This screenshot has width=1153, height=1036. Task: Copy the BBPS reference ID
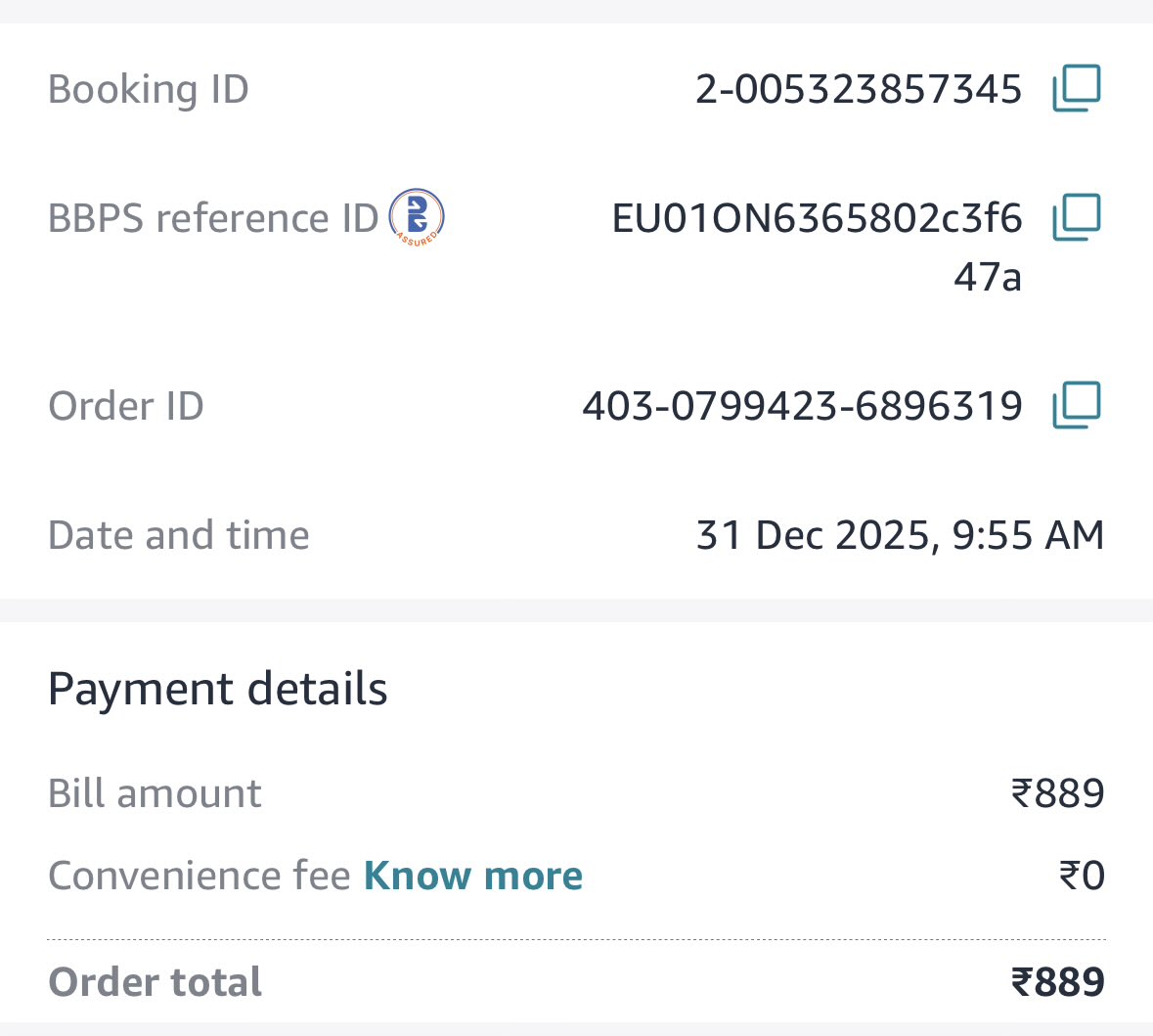click(1077, 217)
